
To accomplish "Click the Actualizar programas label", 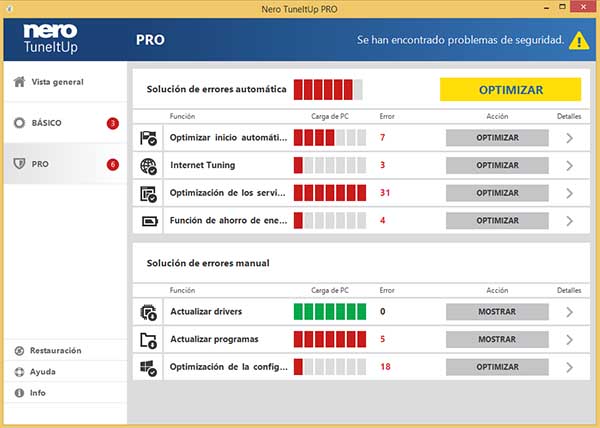I will coord(214,339).
